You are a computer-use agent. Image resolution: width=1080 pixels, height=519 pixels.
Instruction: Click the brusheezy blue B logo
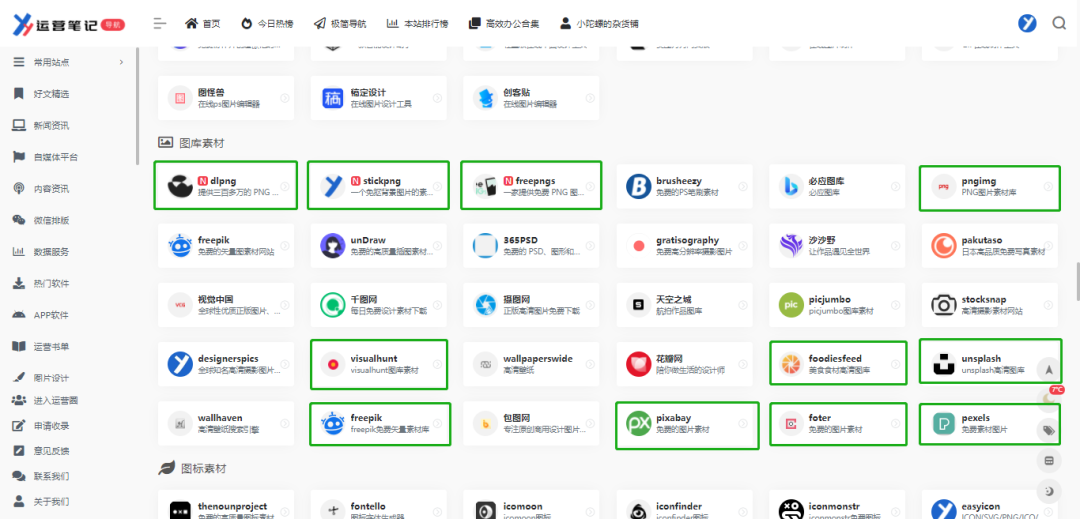(638, 186)
